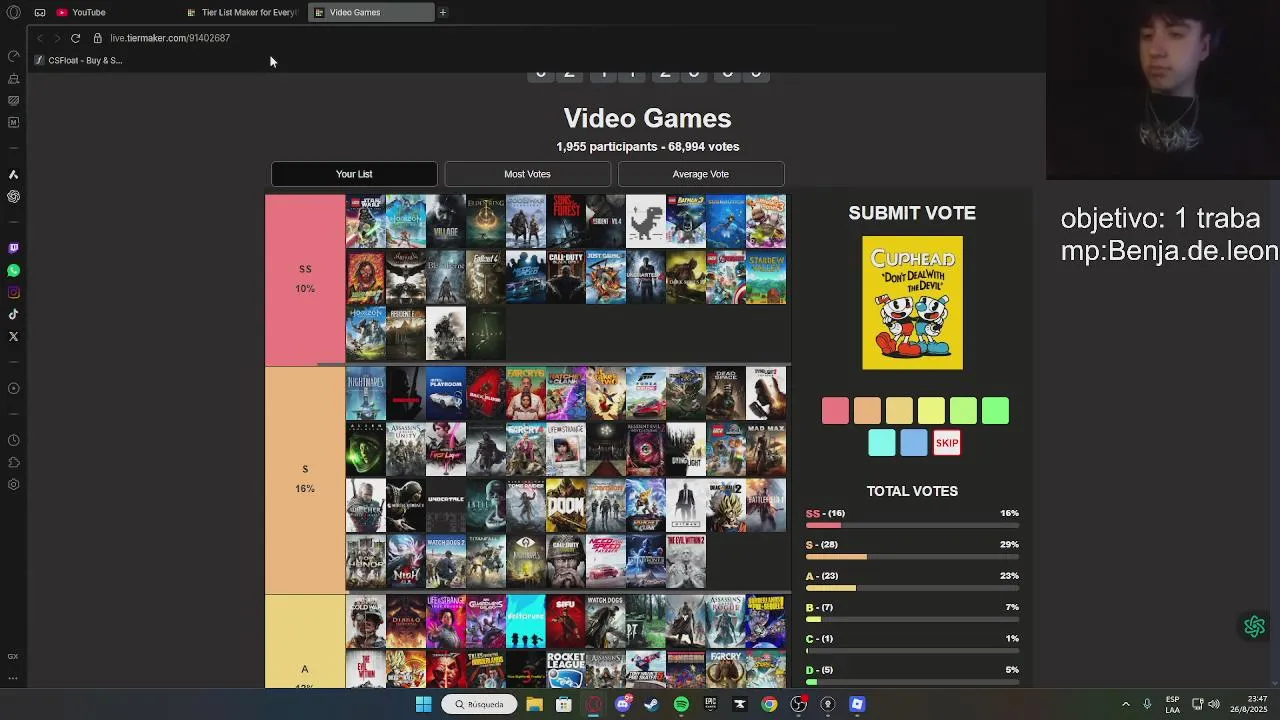This screenshot has width=1280, height=720.
Task: Select the Most Votes tab
Action: tap(527, 174)
